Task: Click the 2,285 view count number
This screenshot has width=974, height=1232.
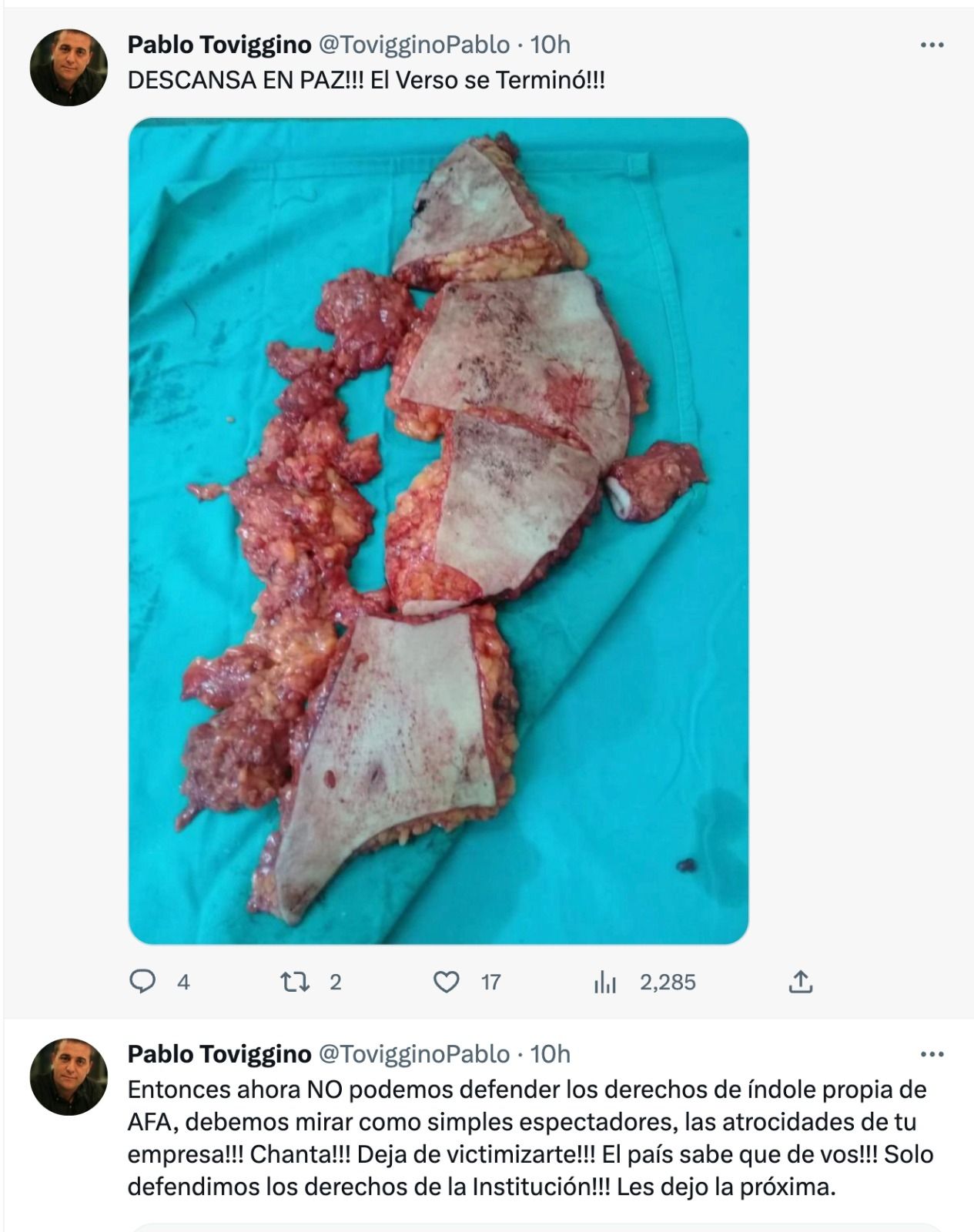Action: point(668,982)
